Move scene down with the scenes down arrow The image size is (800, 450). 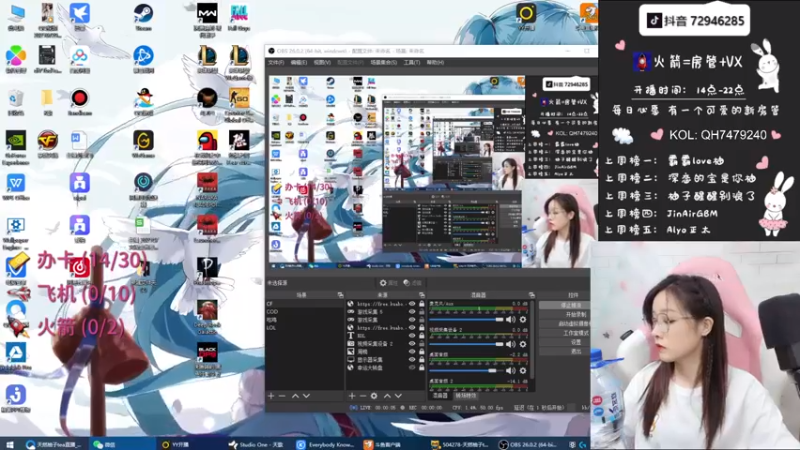(306, 396)
